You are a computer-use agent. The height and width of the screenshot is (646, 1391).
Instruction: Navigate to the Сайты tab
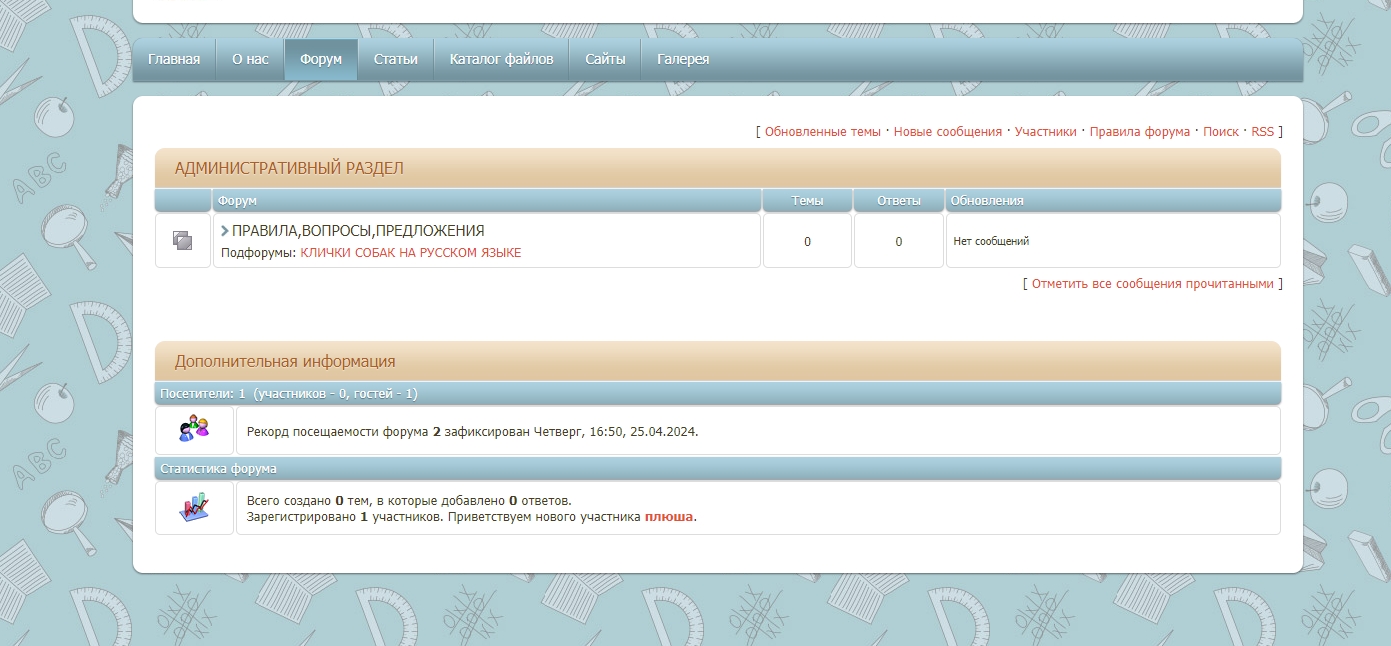pos(605,59)
